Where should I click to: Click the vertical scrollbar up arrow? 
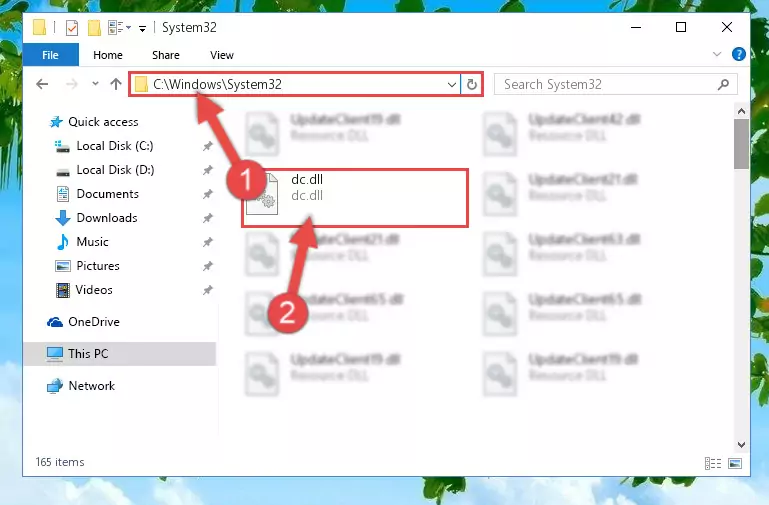(741, 111)
